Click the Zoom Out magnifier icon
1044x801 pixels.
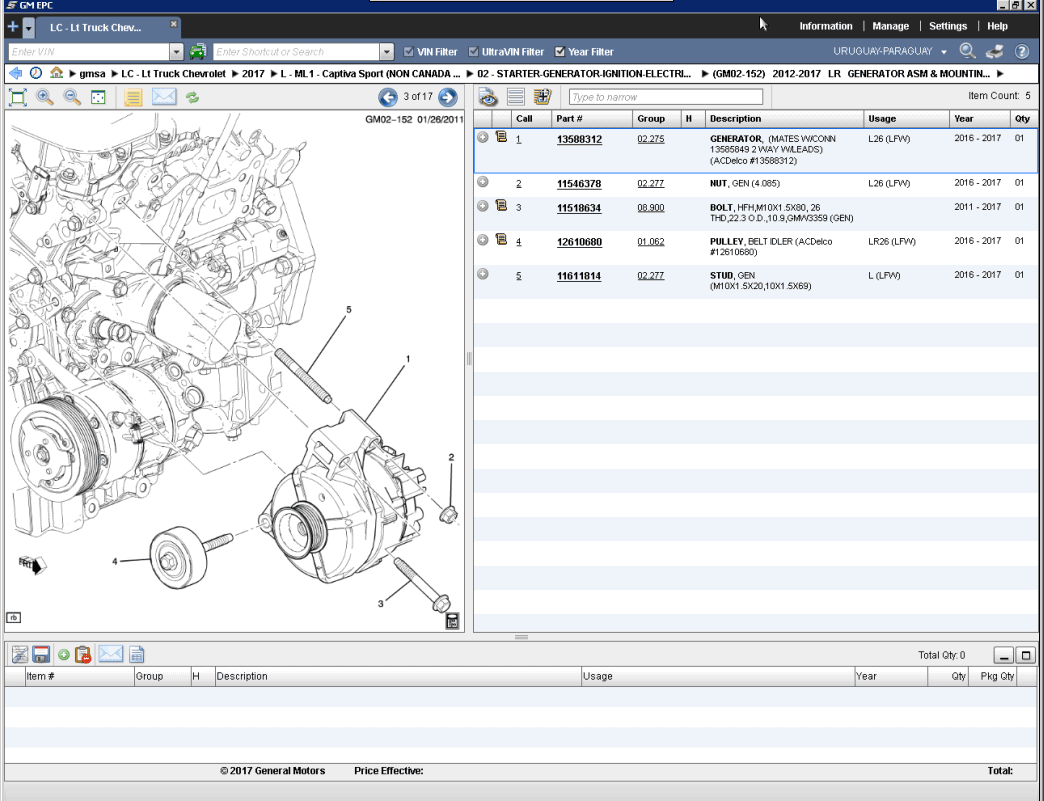point(71,97)
